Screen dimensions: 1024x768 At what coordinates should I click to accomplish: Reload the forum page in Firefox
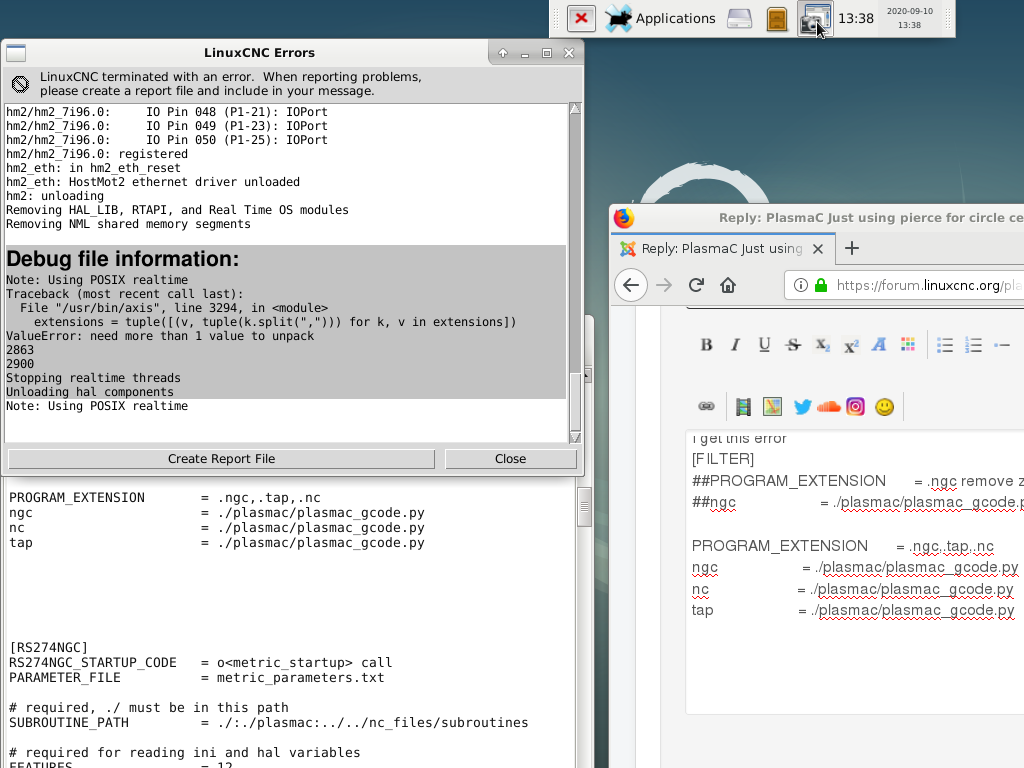click(x=696, y=285)
